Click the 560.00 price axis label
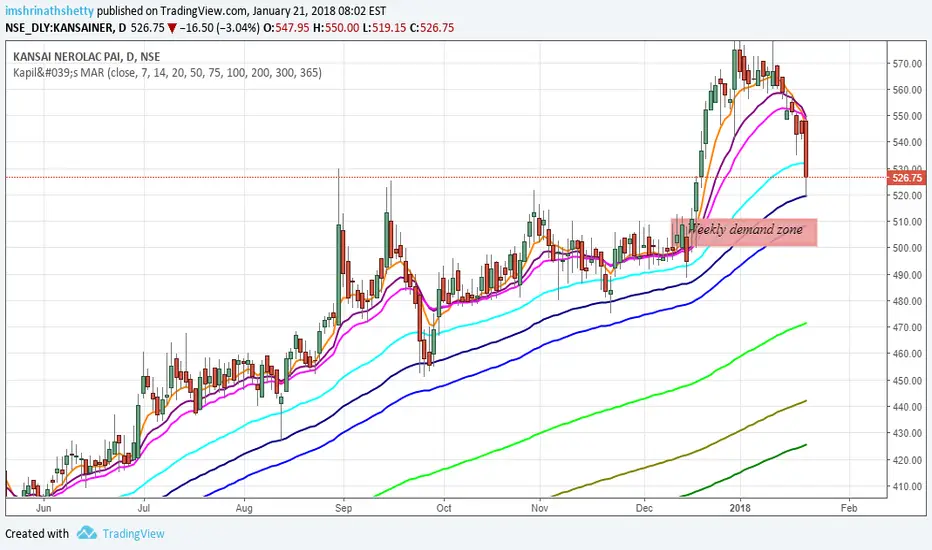932x550 pixels. [907, 90]
